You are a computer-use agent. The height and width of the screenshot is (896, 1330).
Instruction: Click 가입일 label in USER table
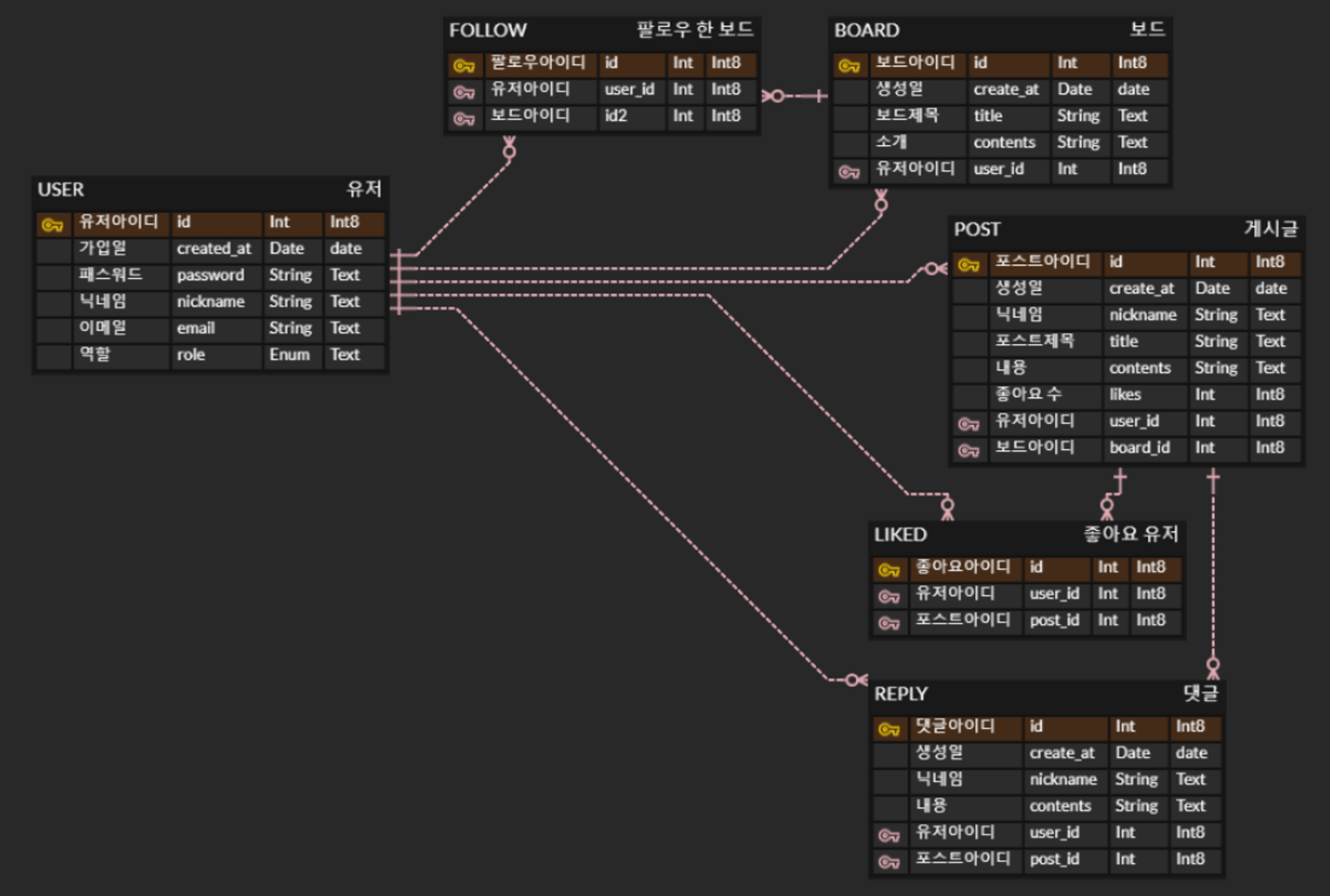103,249
